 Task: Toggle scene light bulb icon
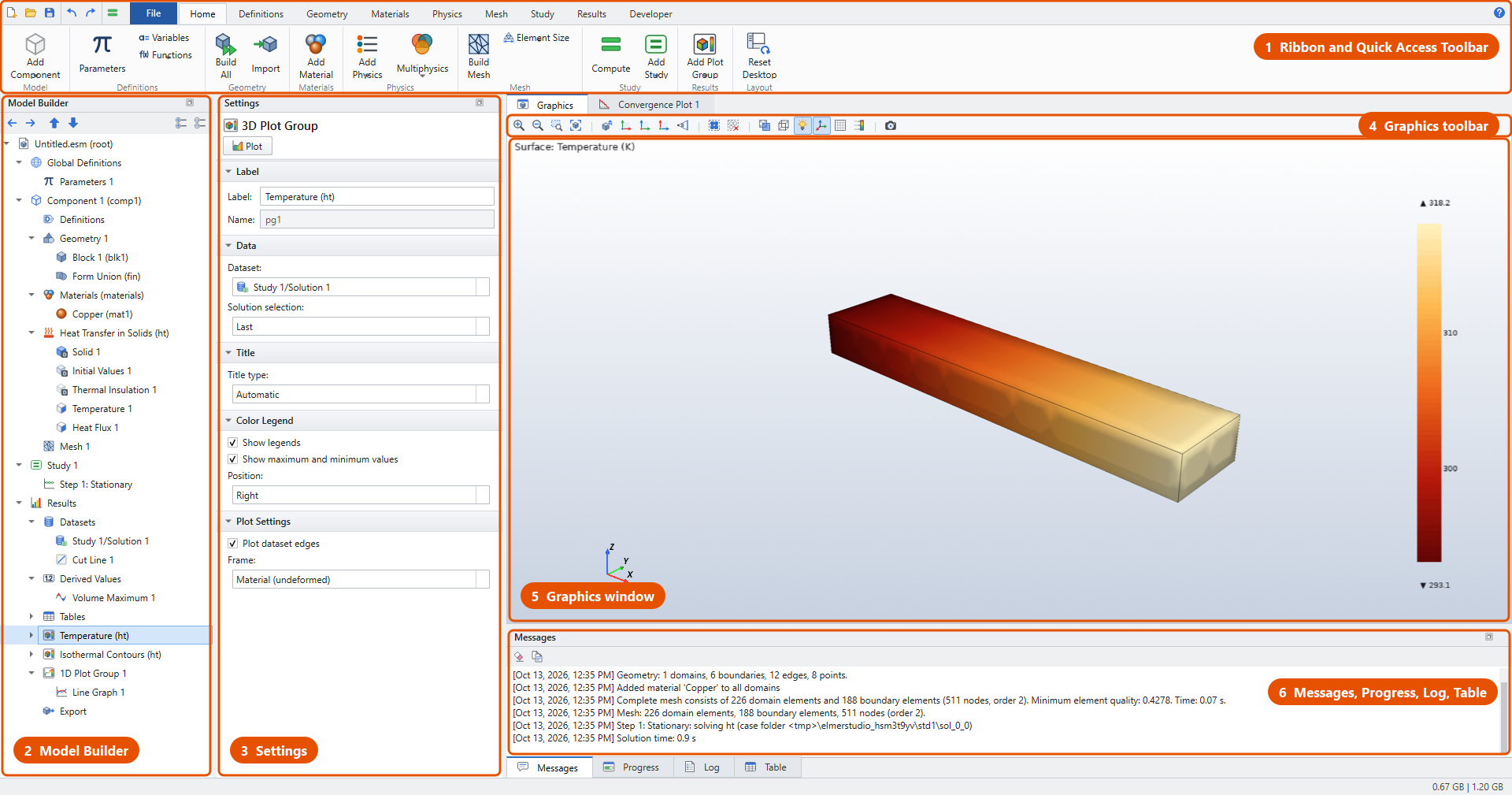tap(802, 125)
